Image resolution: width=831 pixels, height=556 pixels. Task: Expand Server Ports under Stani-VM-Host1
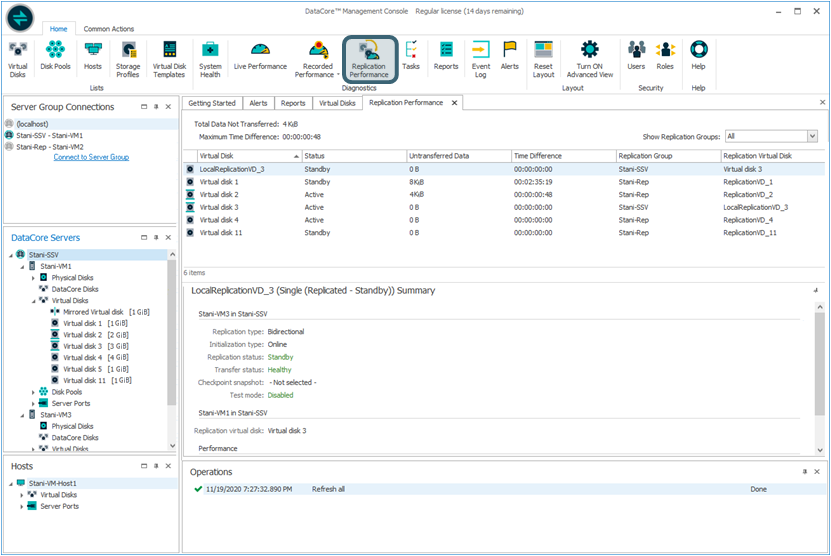22,507
